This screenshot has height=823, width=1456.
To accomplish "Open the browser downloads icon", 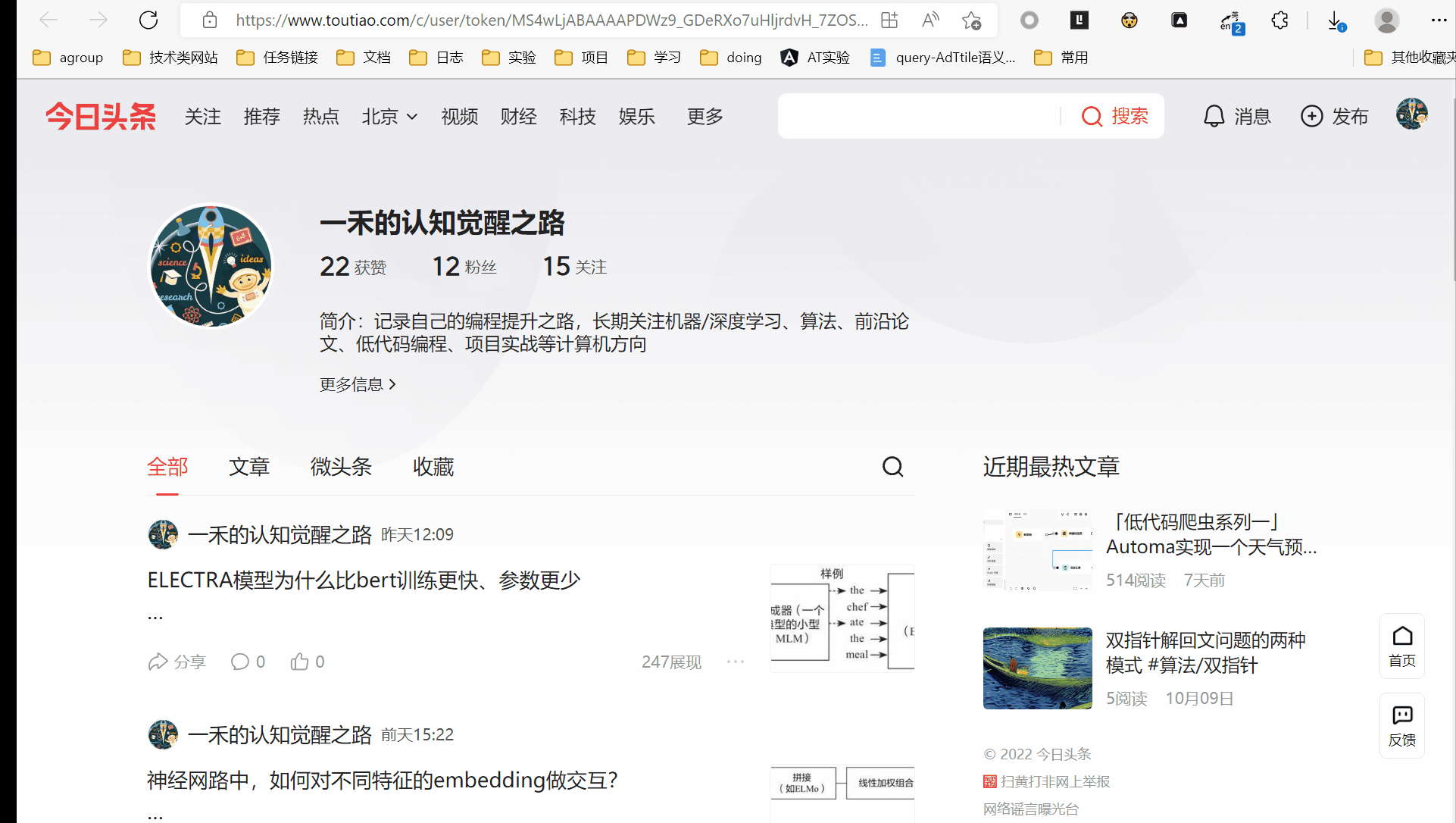I will tap(1336, 21).
